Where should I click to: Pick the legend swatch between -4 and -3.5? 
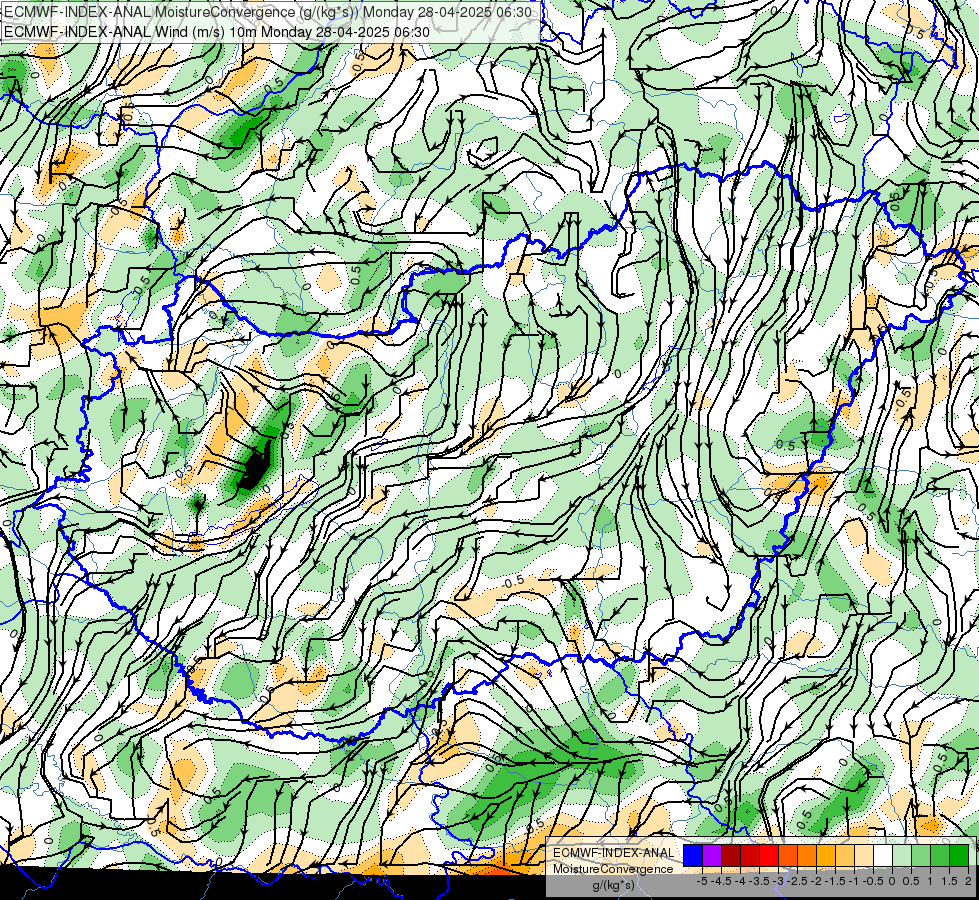pyautogui.click(x=750, y=855)
